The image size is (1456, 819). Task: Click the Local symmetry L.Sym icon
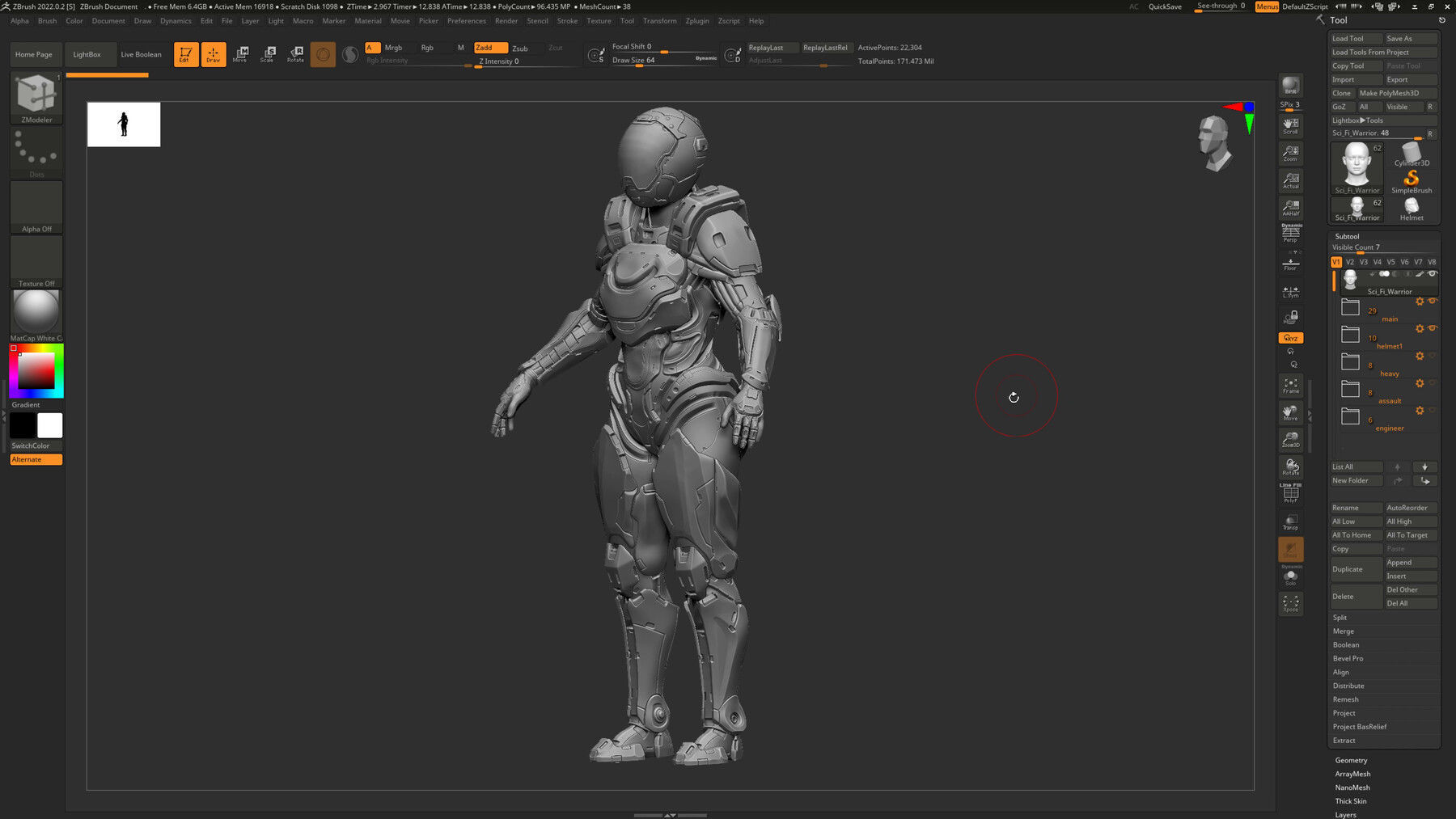[1290, 291]
